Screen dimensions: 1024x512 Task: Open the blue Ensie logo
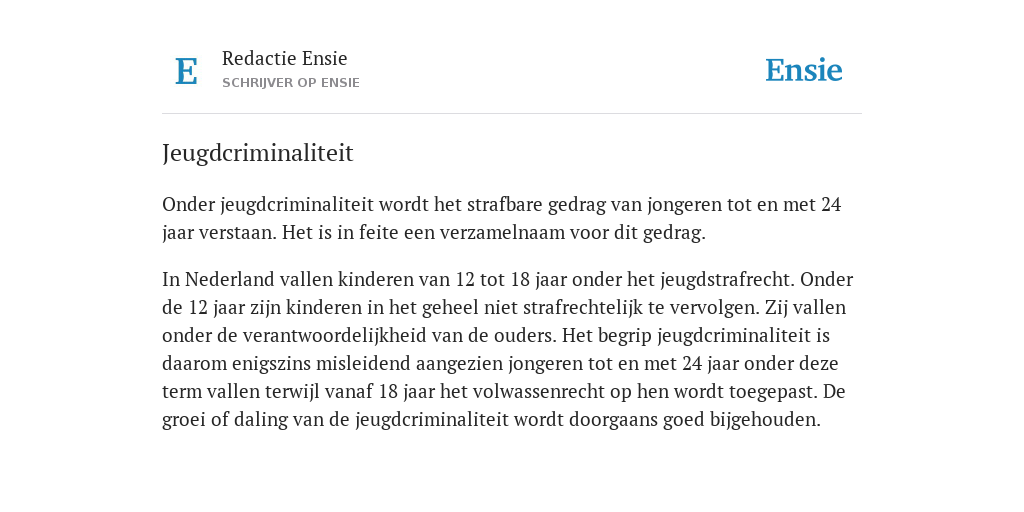coord(803,71)
